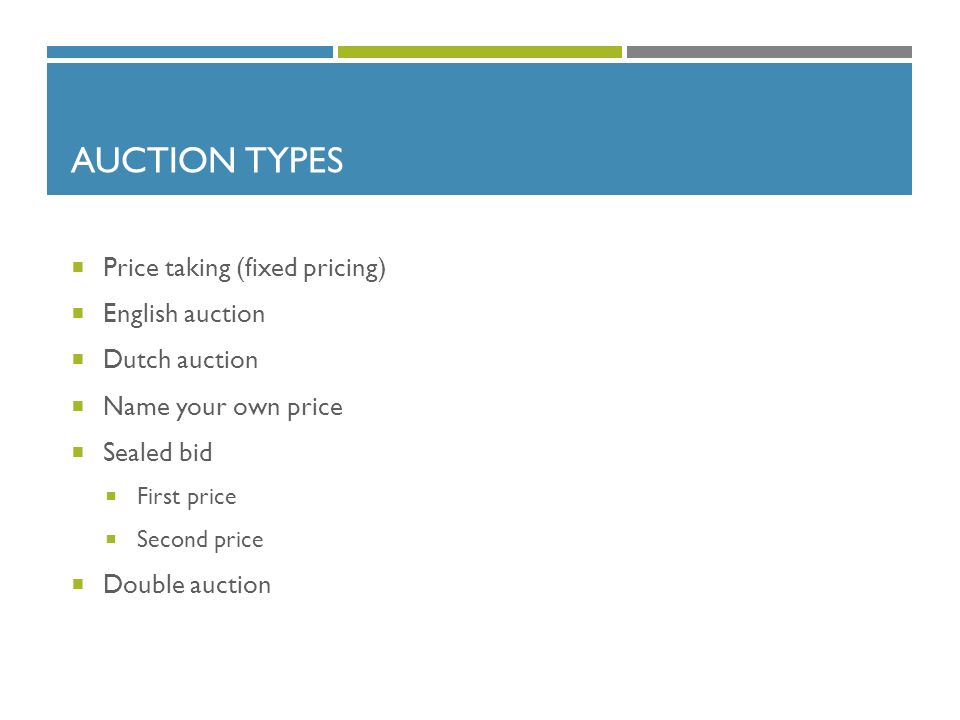Click the green bullet beside Dutch auction

[x=78, y=359]
